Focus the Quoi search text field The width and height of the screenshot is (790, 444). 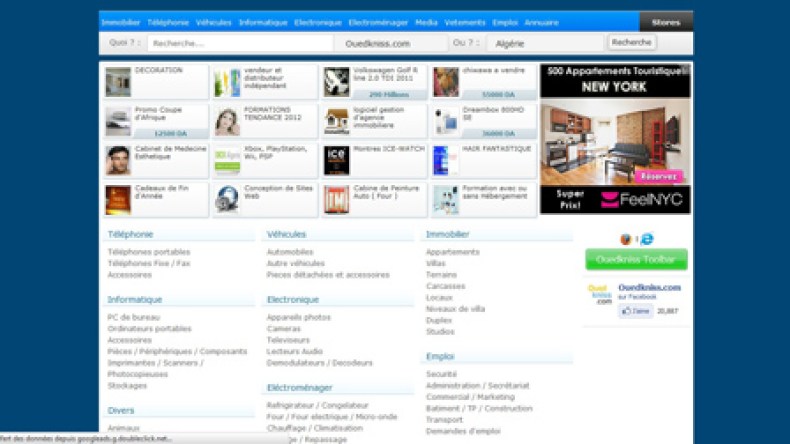click(x=239, y=43)
